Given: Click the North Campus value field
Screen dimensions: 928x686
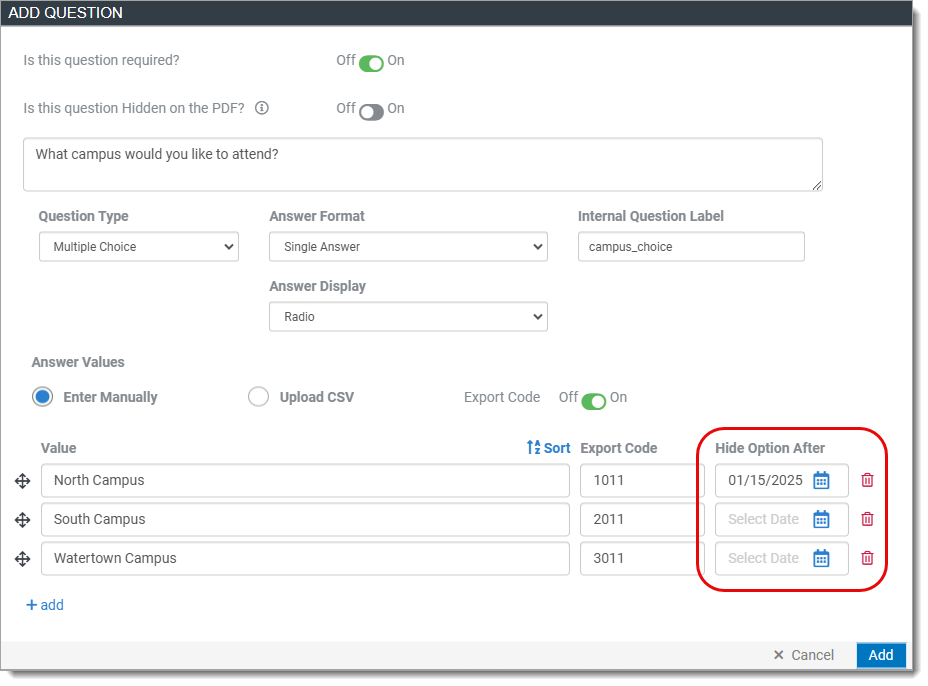Looking at the screenshot, I should (x=305, y=481).
